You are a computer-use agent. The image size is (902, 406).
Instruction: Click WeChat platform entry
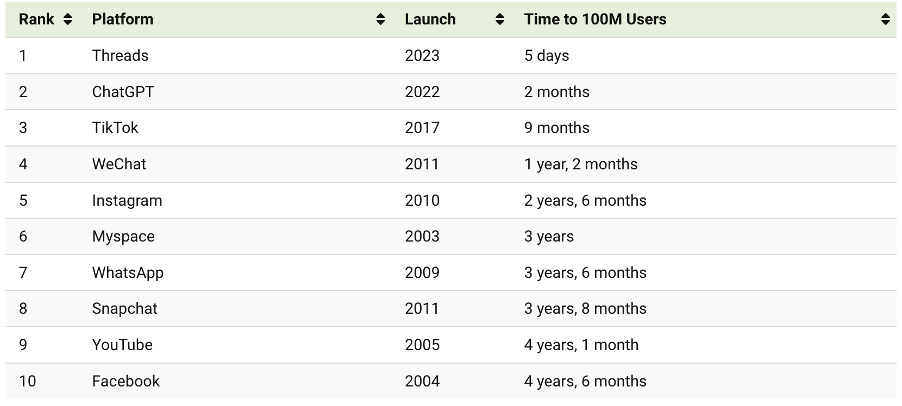coord(119,164)
